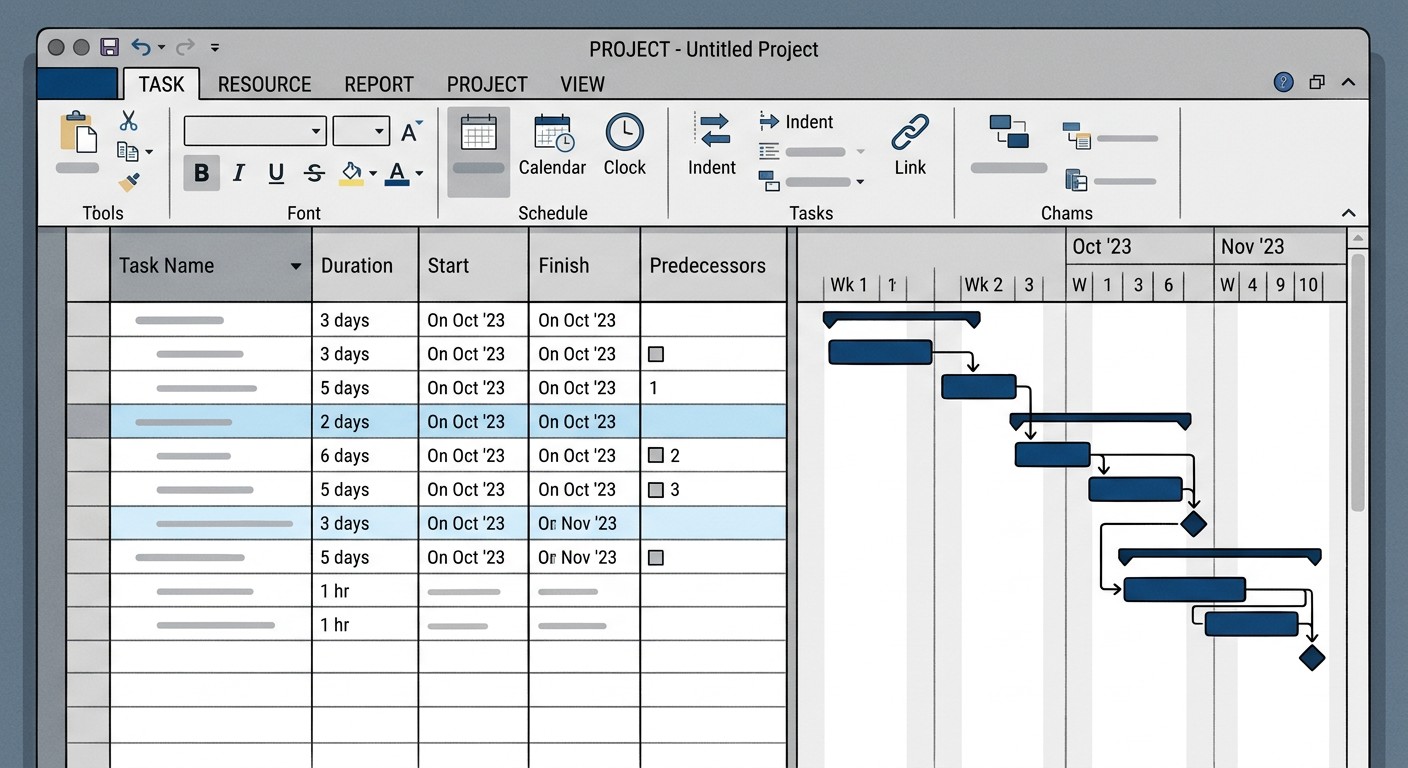Click the Nov '23 timescale header

(1279, 247)
